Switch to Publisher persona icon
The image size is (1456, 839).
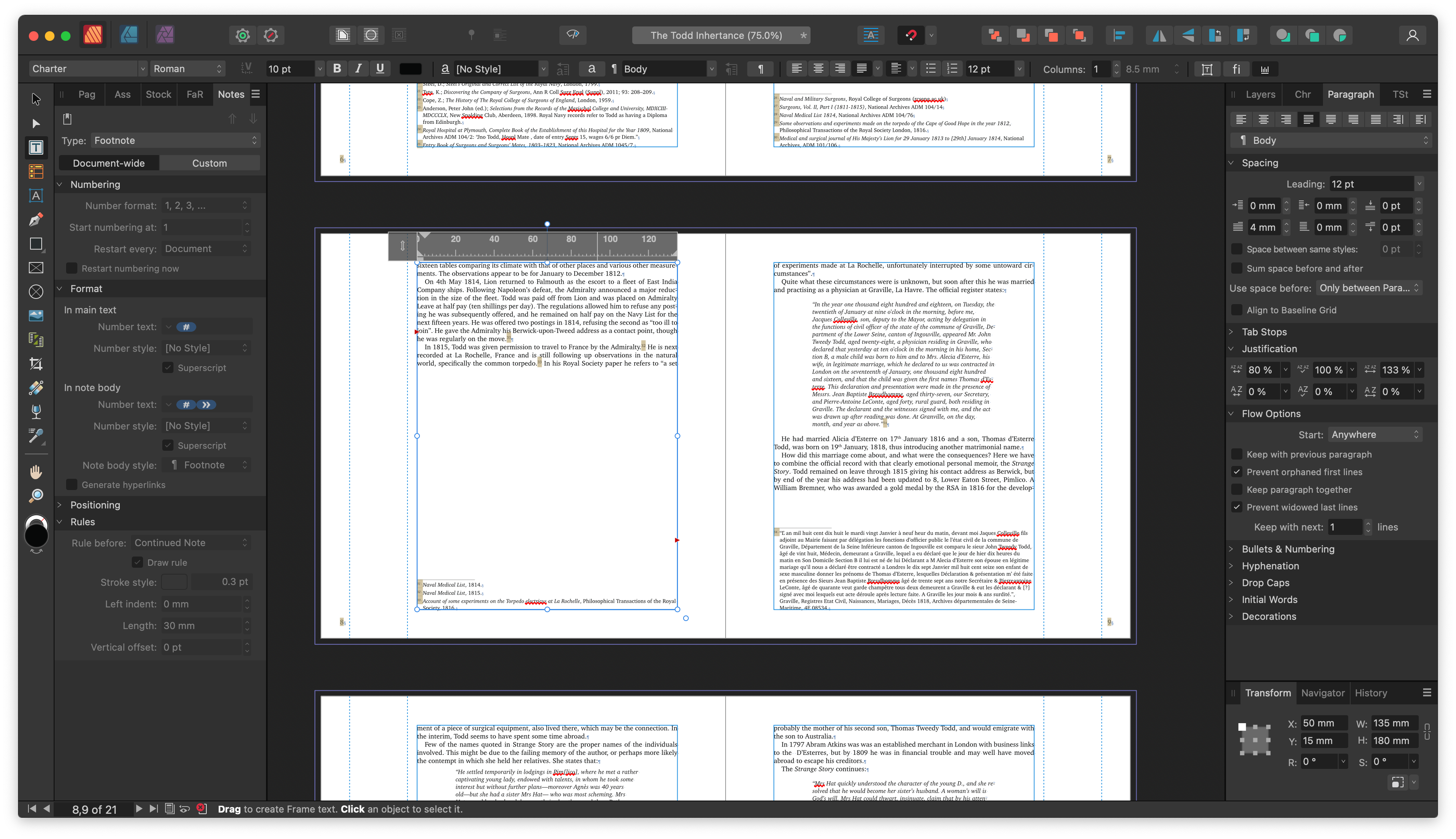point(93,35)
